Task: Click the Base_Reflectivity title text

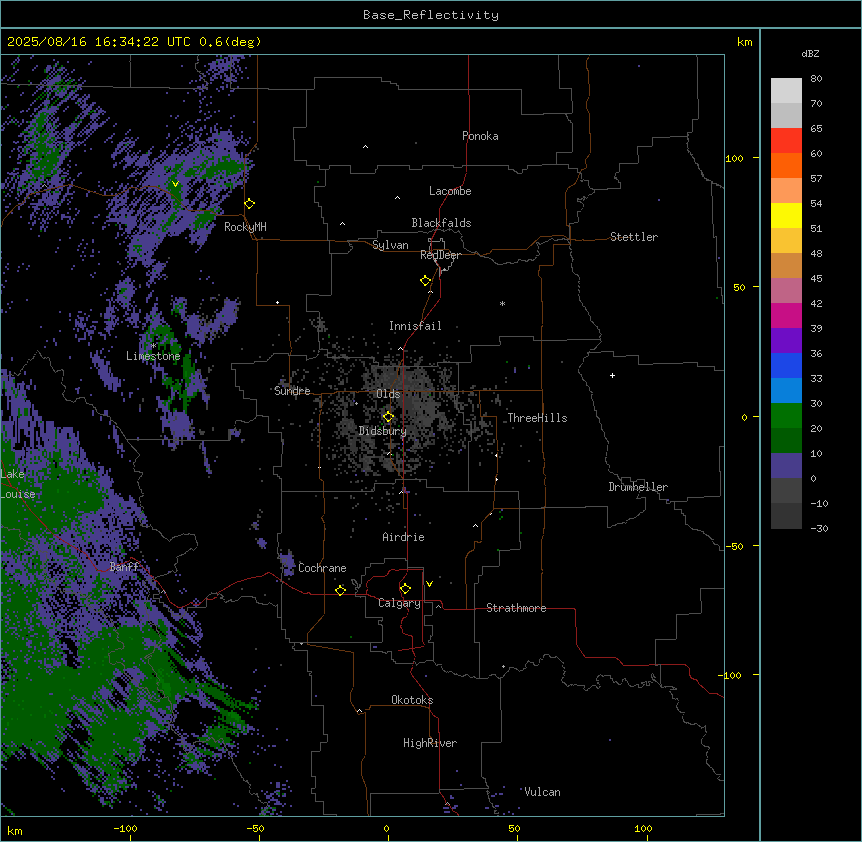Action: tap(431, 15)
